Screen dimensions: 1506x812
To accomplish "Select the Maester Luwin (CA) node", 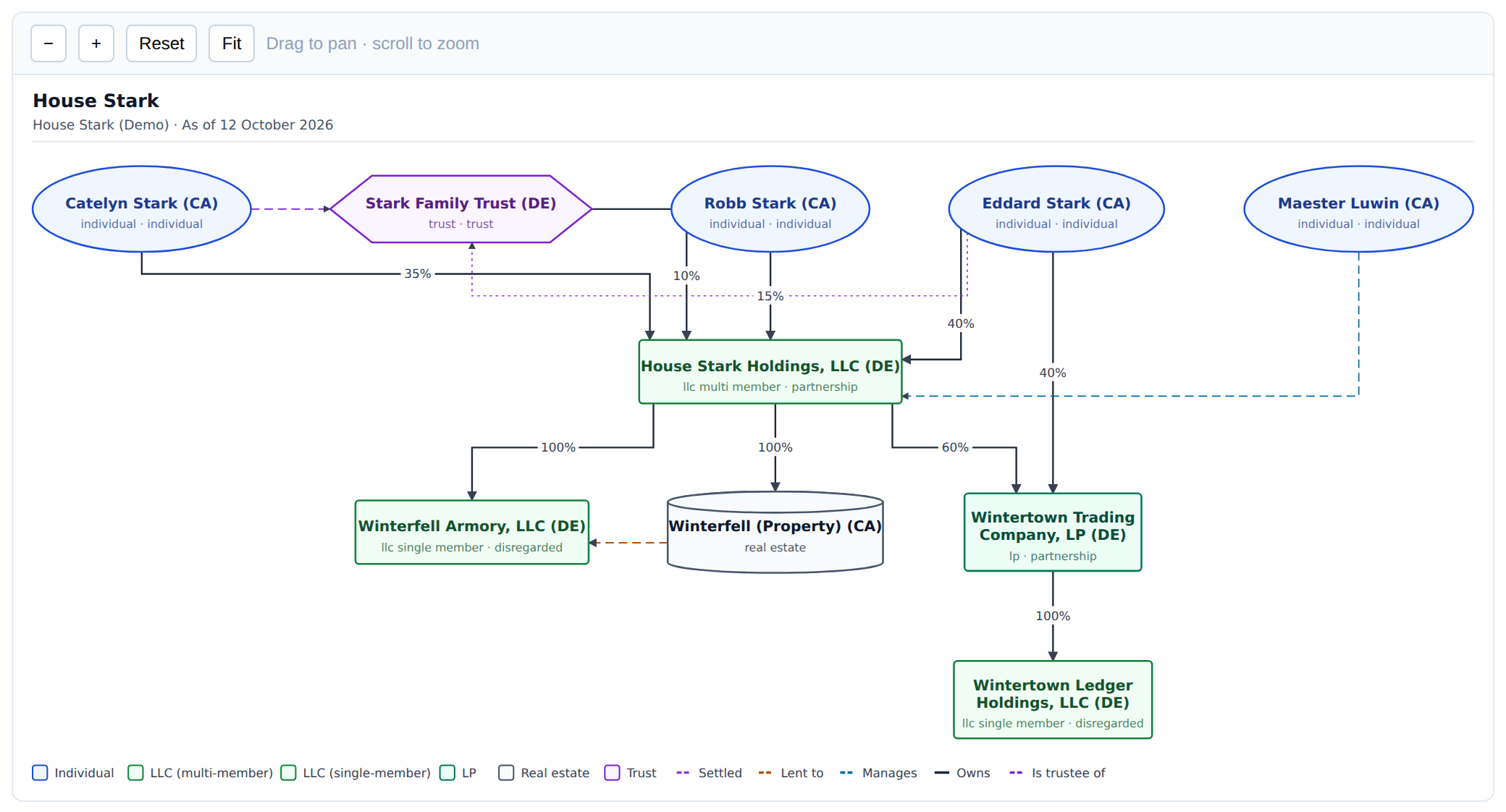I will 1358,209.
